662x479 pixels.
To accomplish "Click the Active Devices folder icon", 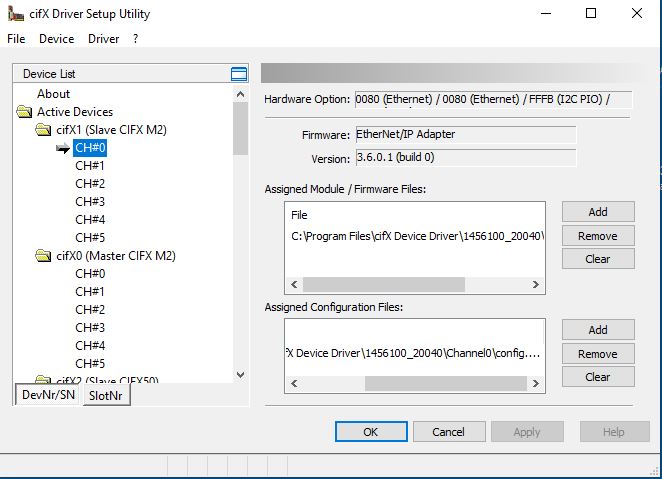I will (24, 112).
